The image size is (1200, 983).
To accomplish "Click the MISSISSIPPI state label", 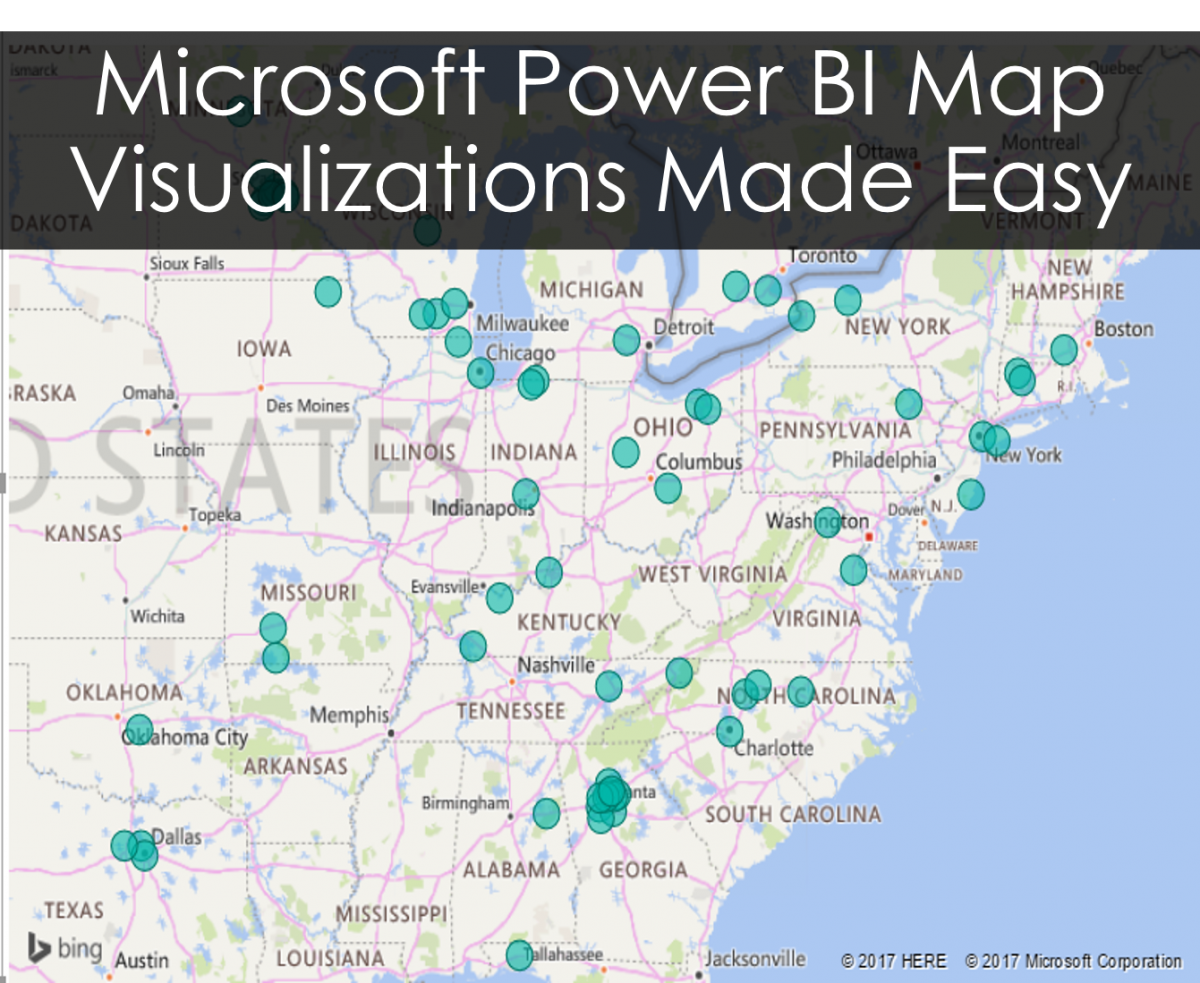I will click(x=391, y=914).
